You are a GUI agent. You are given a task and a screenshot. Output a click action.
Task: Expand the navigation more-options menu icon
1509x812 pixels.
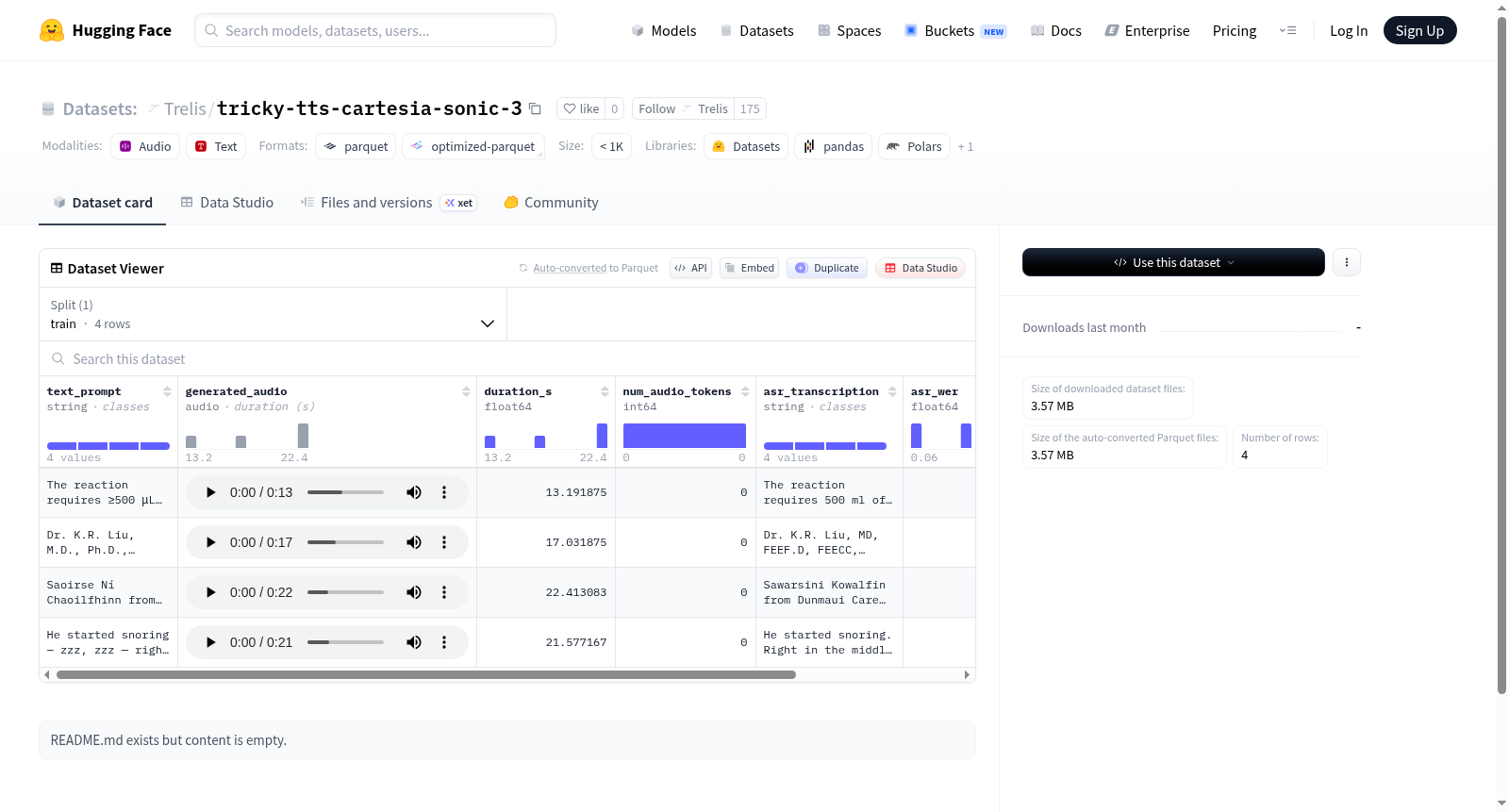[1287, 30]
